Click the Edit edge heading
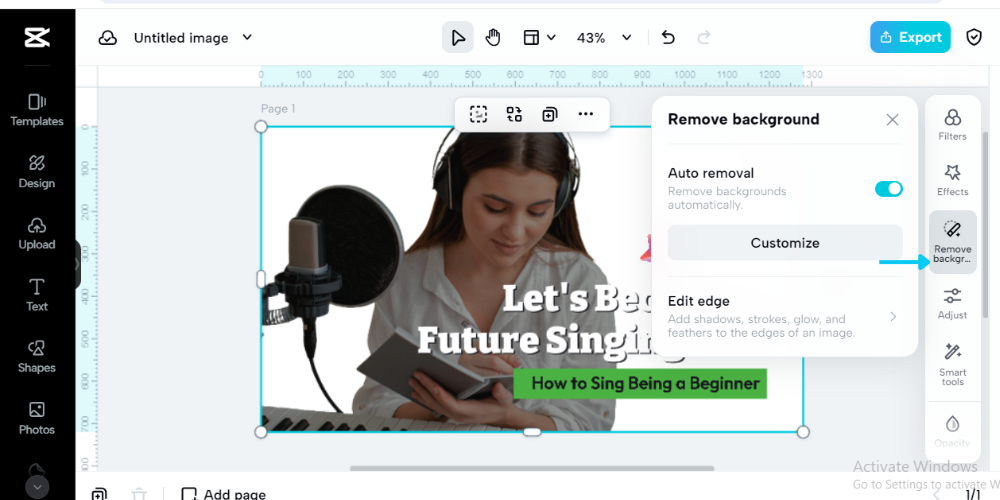 (x=698, y=301)
